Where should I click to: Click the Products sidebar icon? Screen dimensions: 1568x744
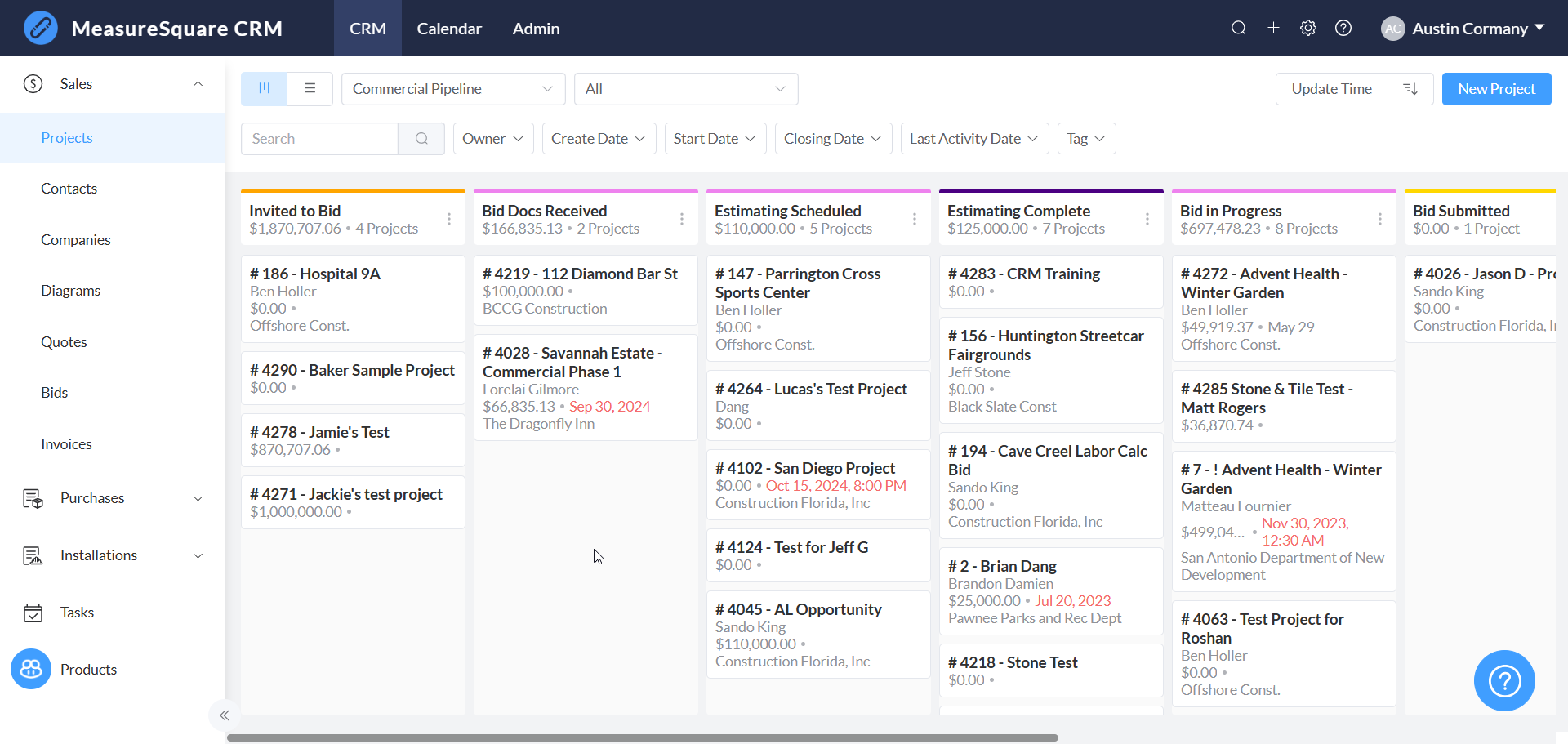[x=31, y=670]
